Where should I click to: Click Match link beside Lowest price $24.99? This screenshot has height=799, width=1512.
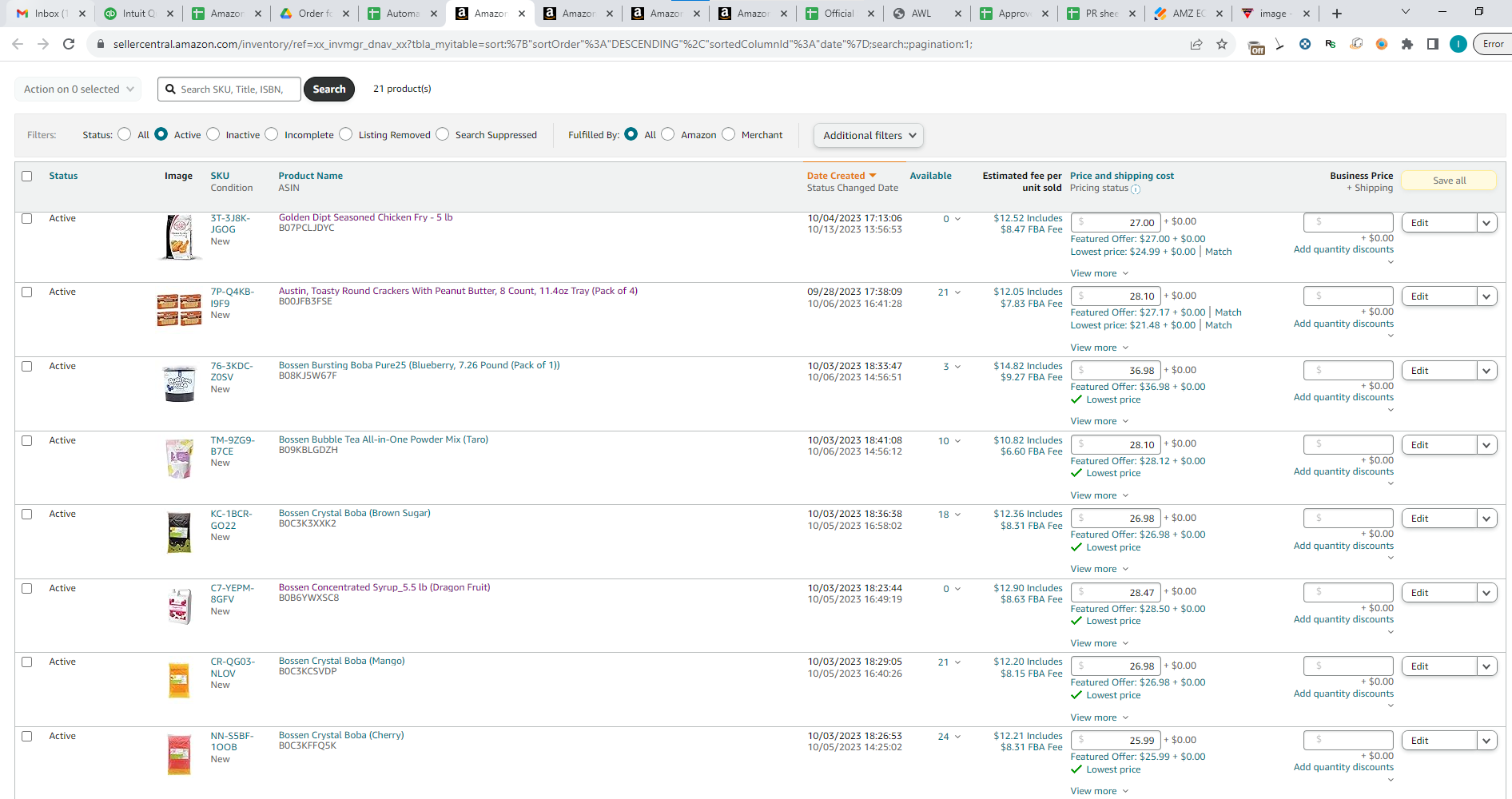point(1218,252)
